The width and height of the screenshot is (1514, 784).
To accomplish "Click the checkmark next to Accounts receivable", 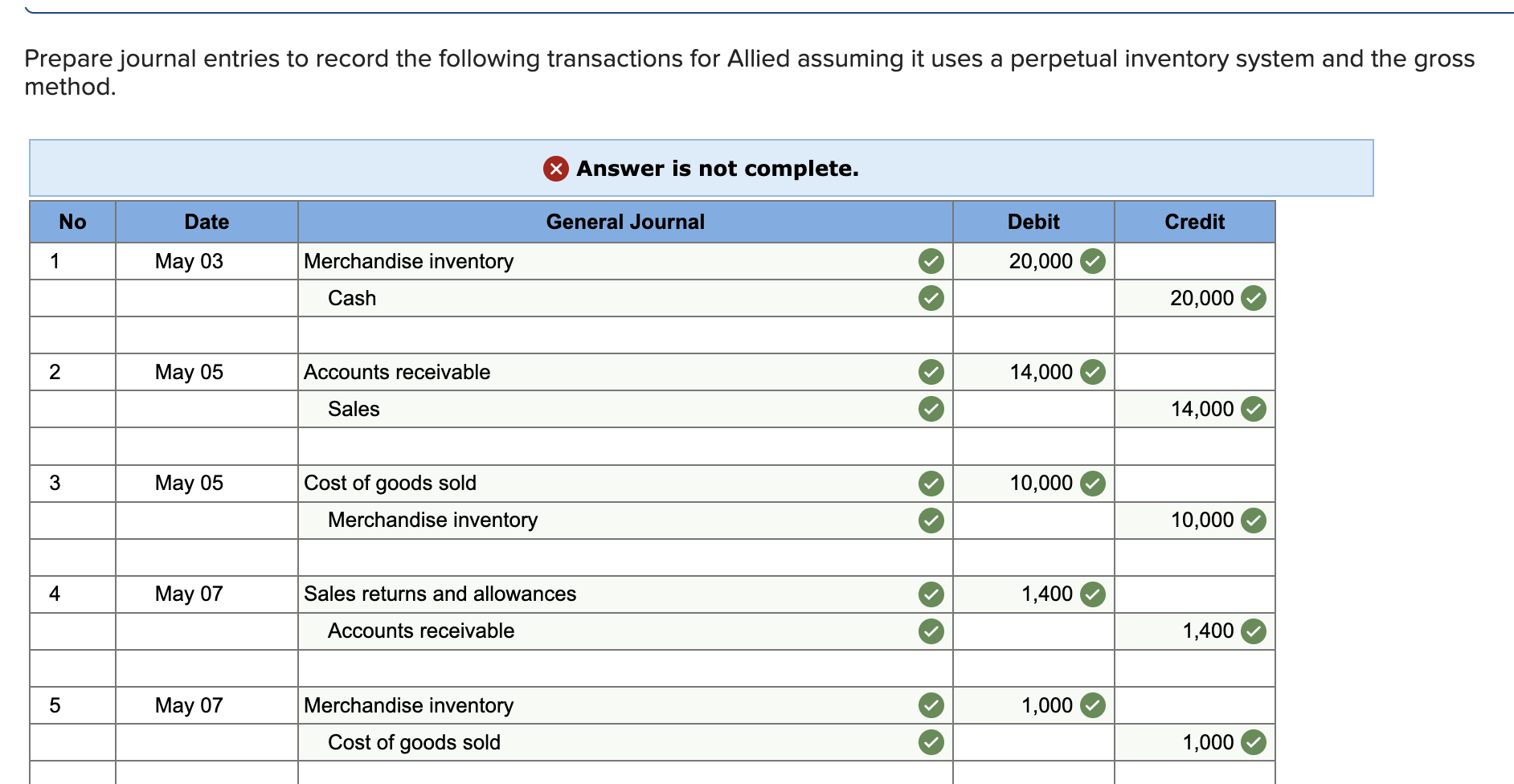I will [931, 371].
